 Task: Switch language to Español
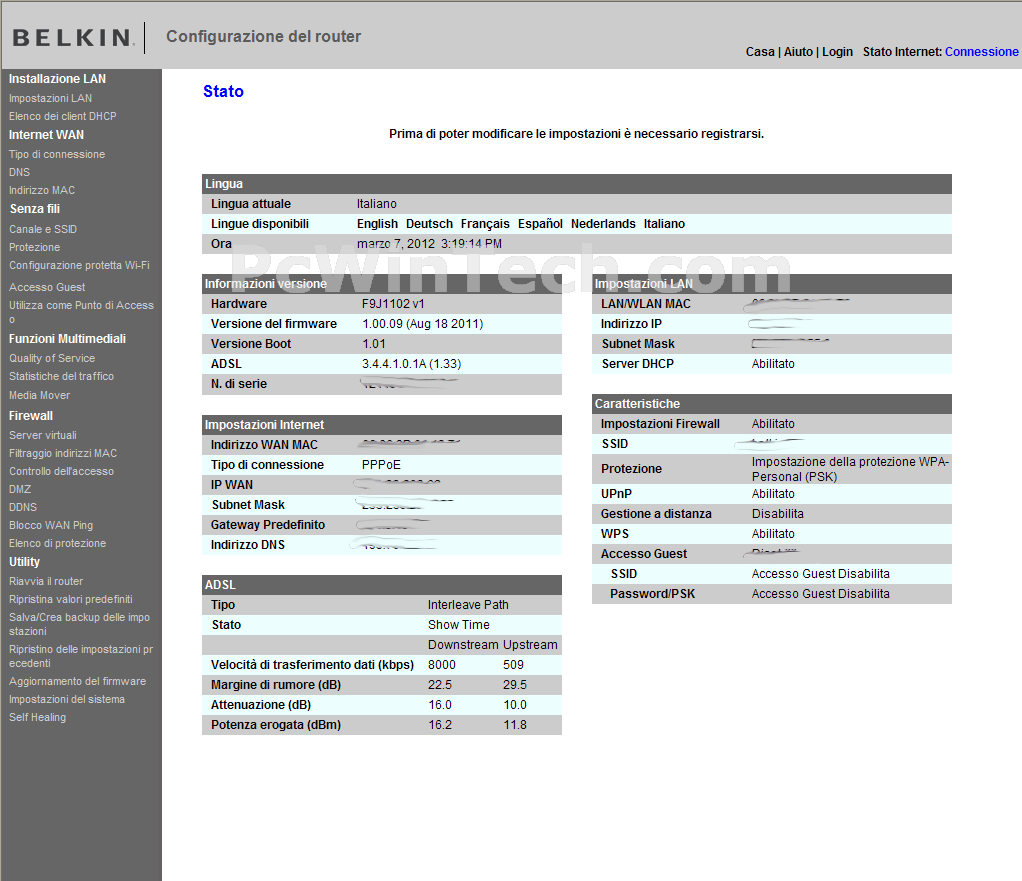(x=540, y=224)
